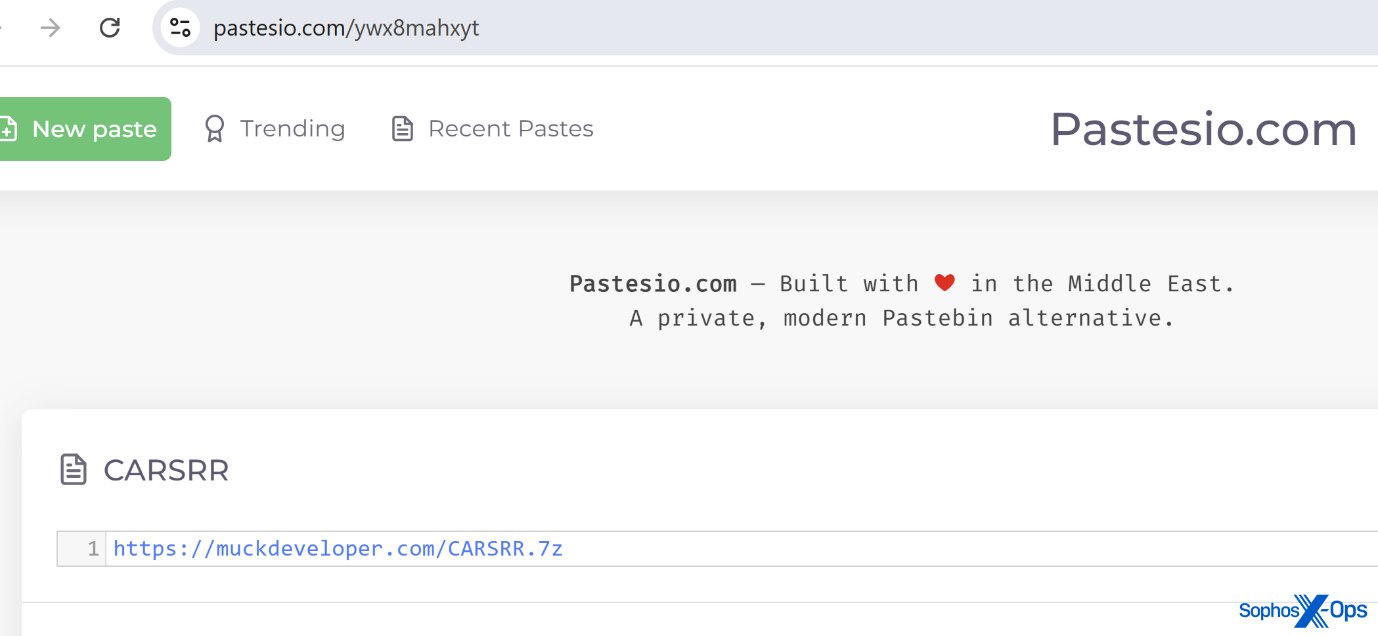Click the CARSRR paste title
Image resolution: width=1378 pixels, height=636 pixels.
pyautogui.click(x=166, y=470)
